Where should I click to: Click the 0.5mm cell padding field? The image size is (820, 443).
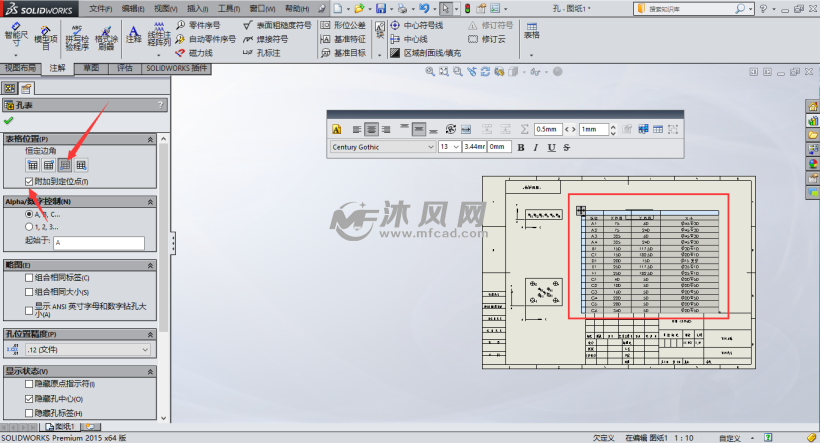[x=548, y=129]
